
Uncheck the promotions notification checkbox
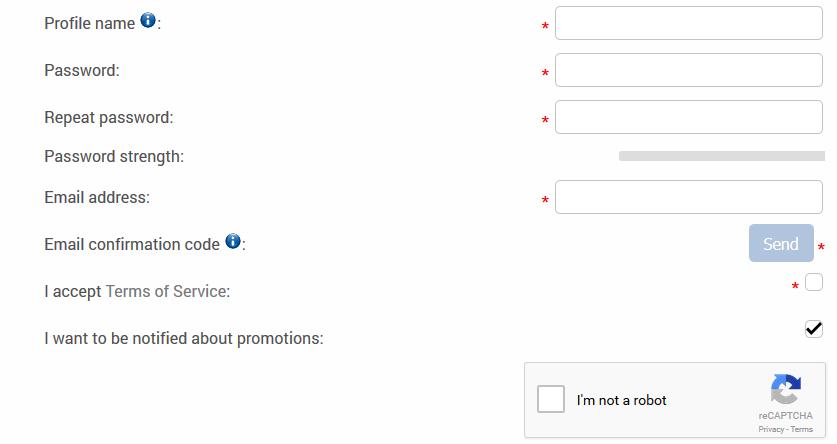(x=814, y=329)
